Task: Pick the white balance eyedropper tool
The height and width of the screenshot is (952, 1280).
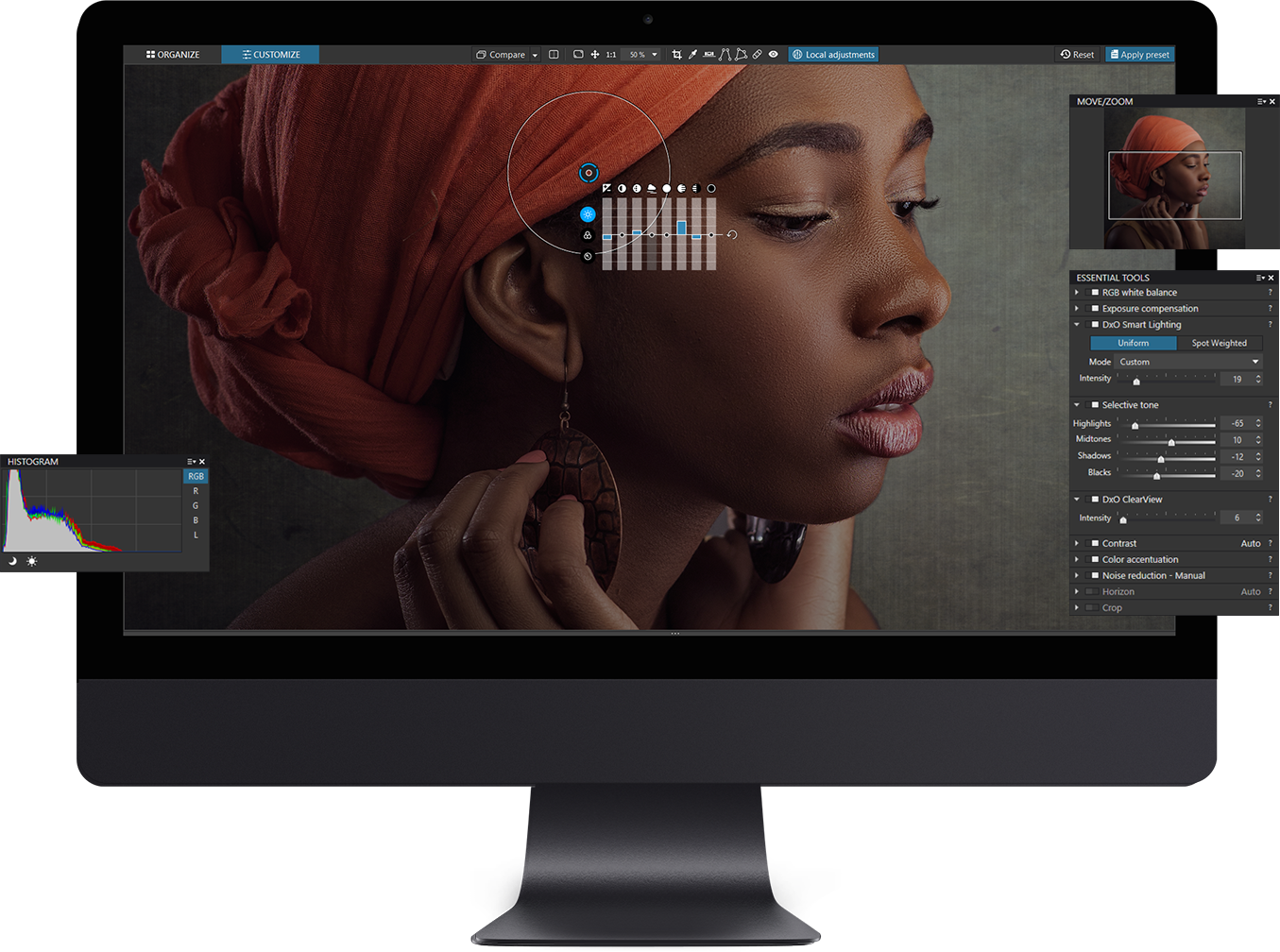Action: click(693, 54)
